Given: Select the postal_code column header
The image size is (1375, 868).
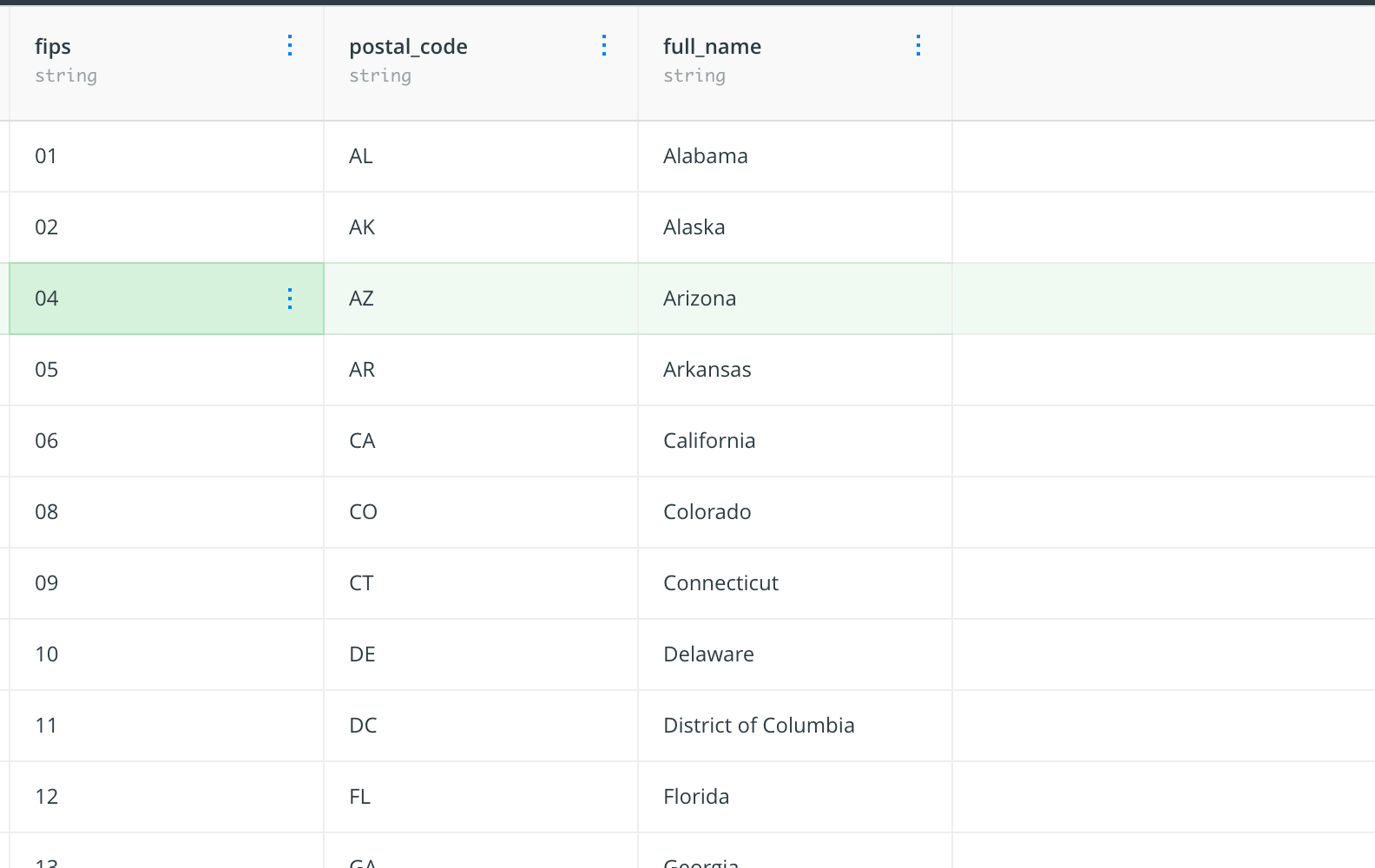Looking at the screenshot, I should pos(481,63).
